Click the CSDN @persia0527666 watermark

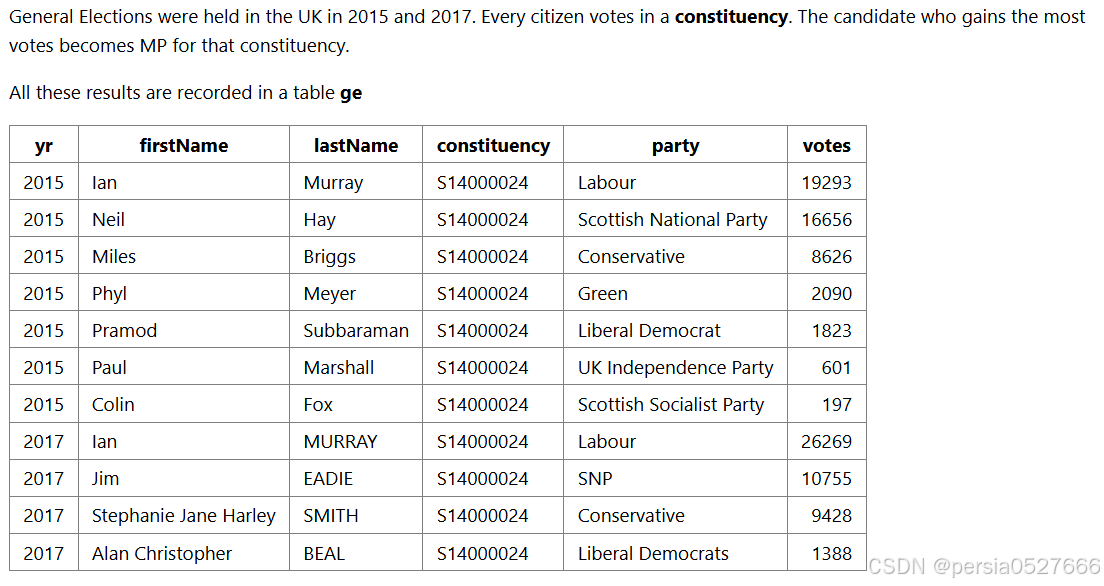coord(984,566)
